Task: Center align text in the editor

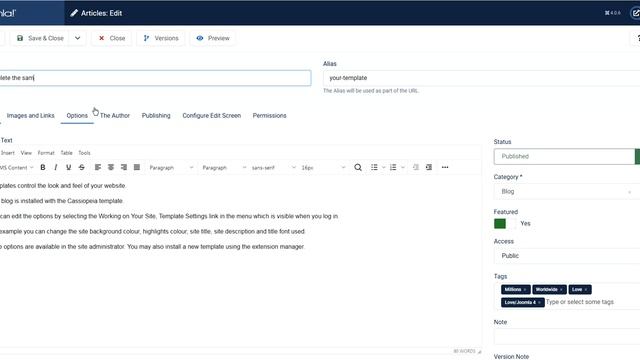Action: coord(111,167)
